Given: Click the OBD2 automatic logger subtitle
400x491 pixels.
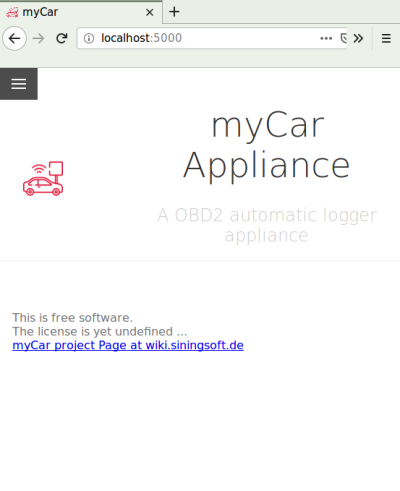Looking at the screenshot, I should [x=267, y=225].
